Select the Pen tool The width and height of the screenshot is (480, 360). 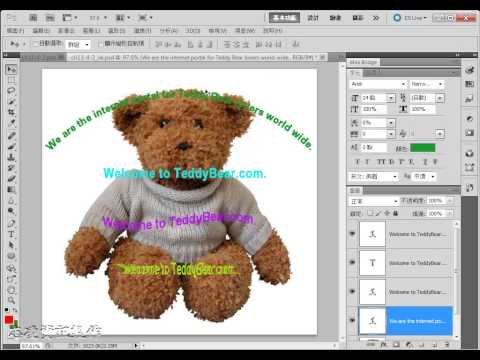pyautogui.click(x=11, y=223)
